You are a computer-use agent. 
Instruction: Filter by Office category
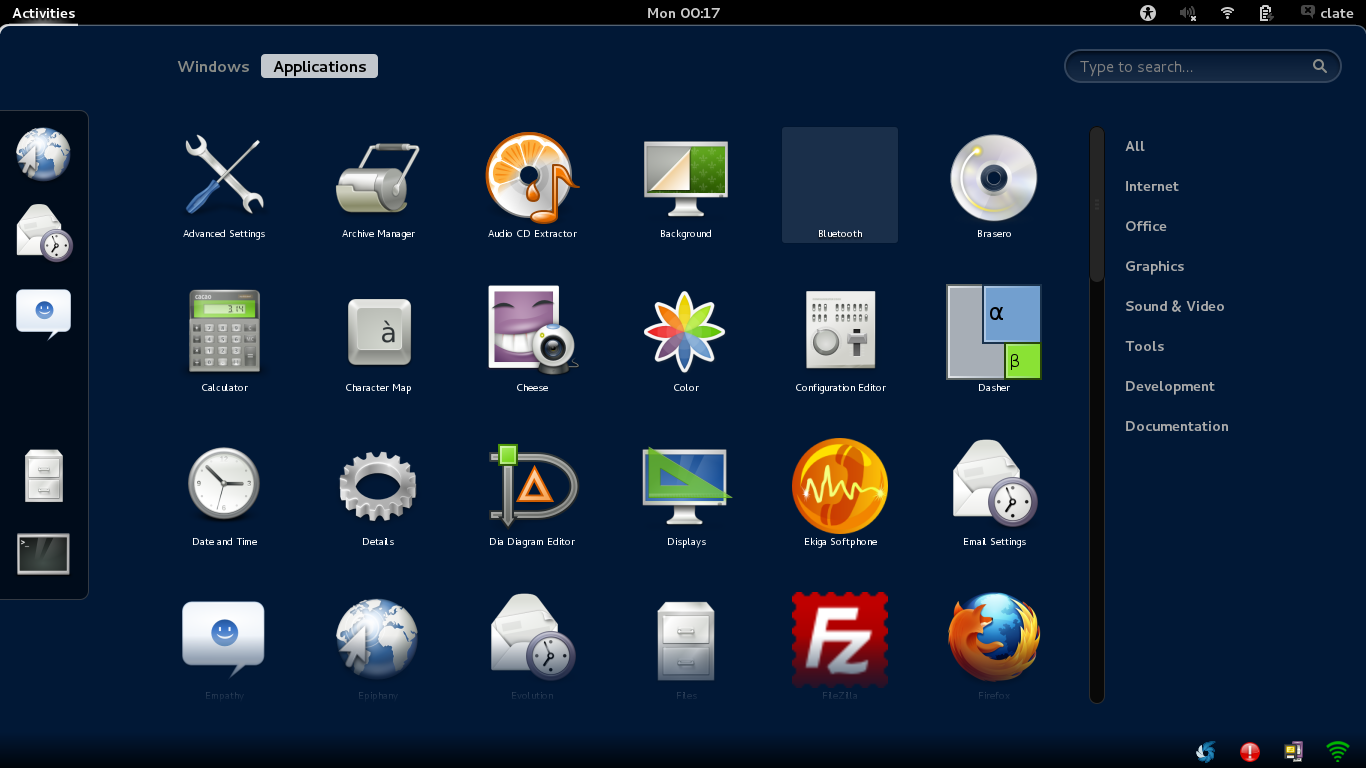pyautogui.click(x=1146, y=226)
